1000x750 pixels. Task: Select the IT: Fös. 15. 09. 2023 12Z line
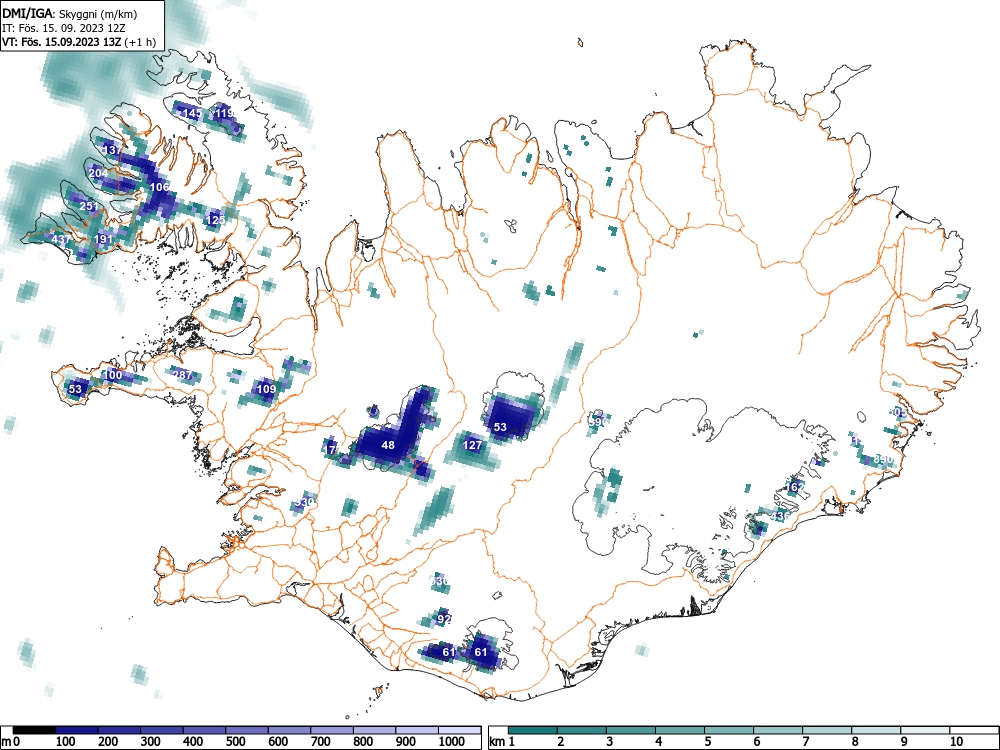pos(62,28)
